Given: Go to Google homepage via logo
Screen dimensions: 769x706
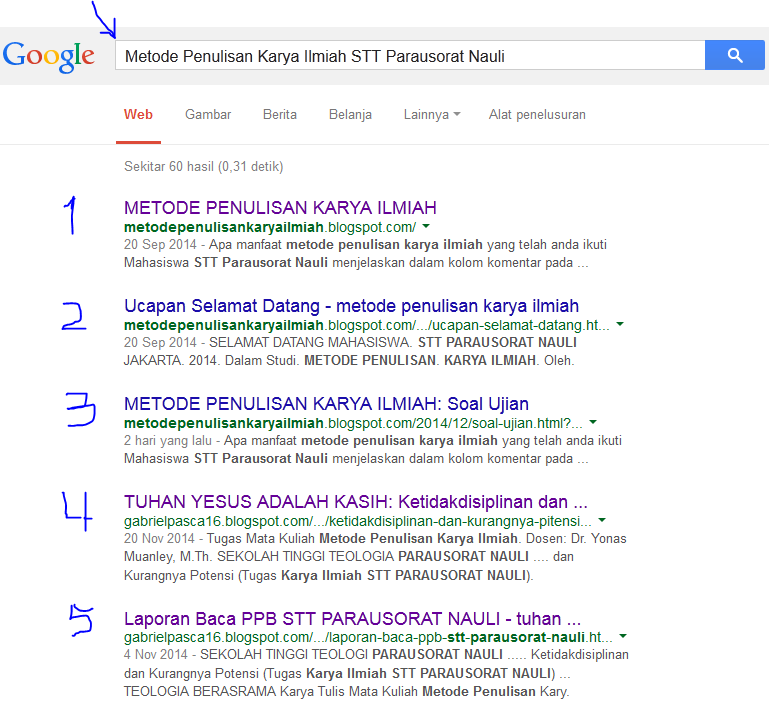Looking at the screenshot, I should click(49, 56).
